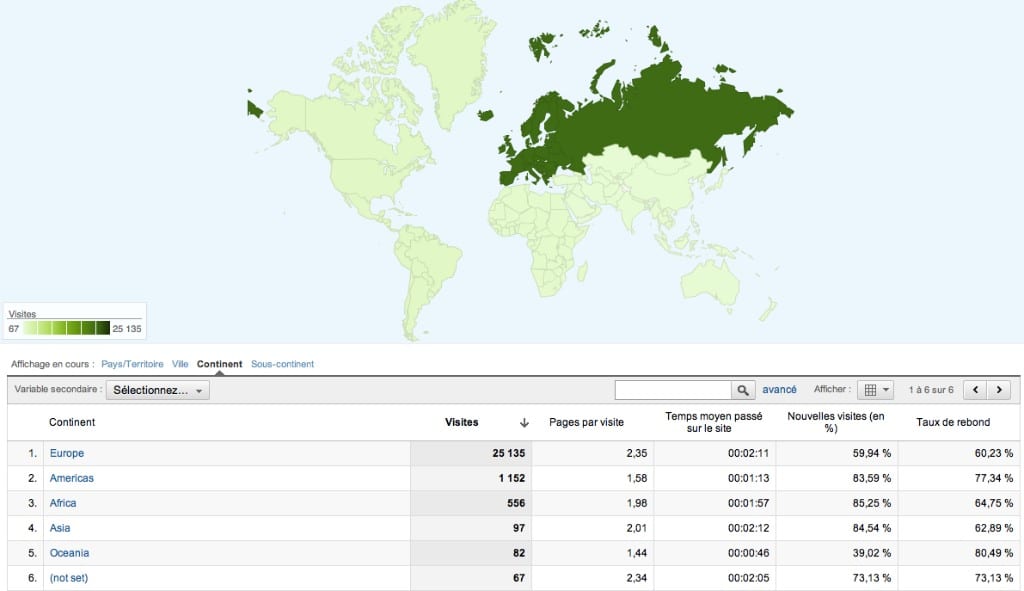Image resolution: width=1024 pixels, height=591 pixels.
Task: Click inside the table search field
Action: [673, 390]
